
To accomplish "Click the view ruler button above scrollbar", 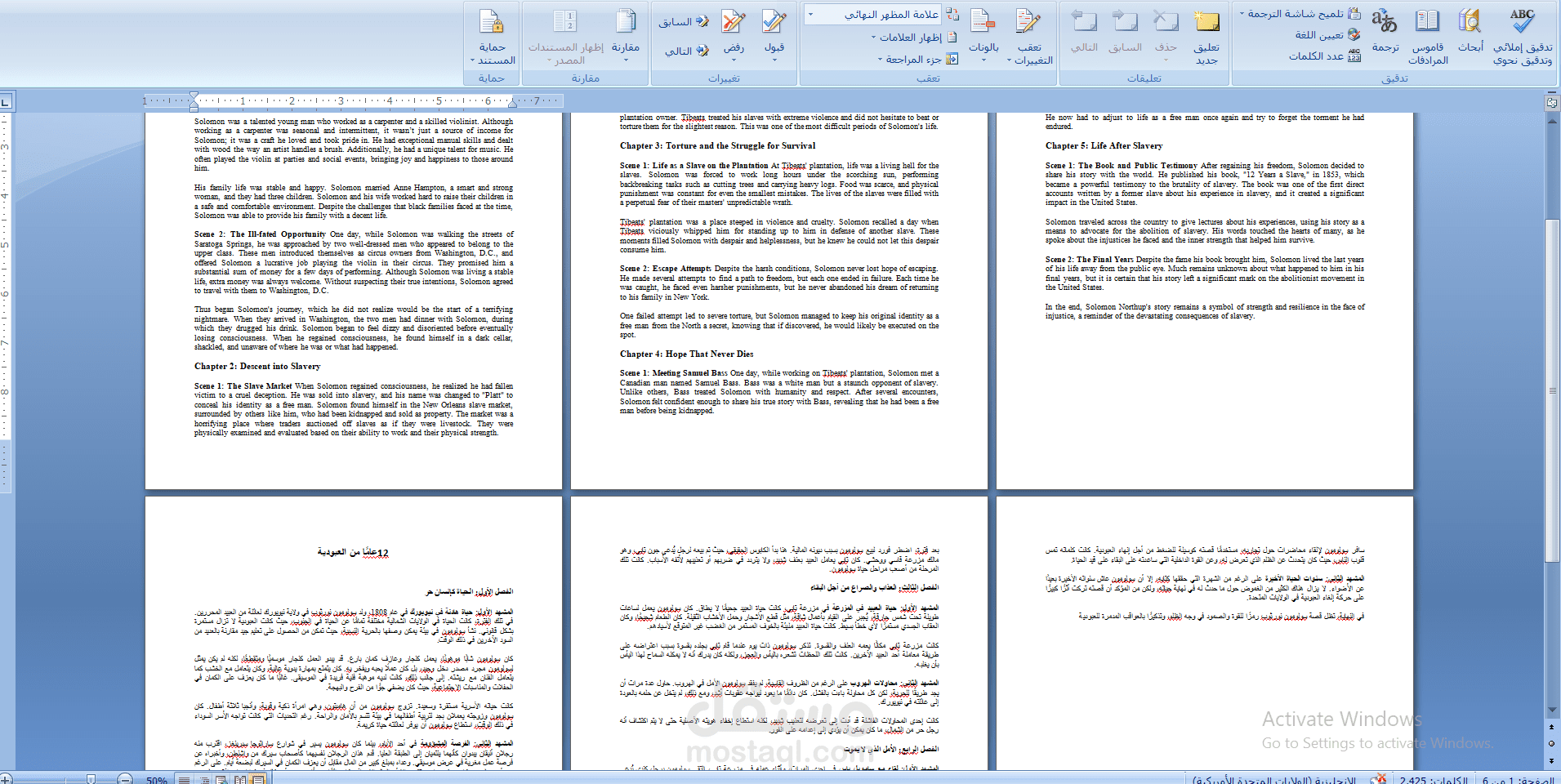I will [x=1551, y=103].
